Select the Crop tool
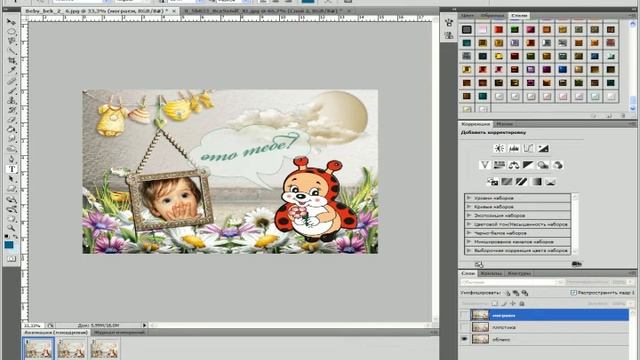This screenshot has width=640, height=360. pos(11,61)
